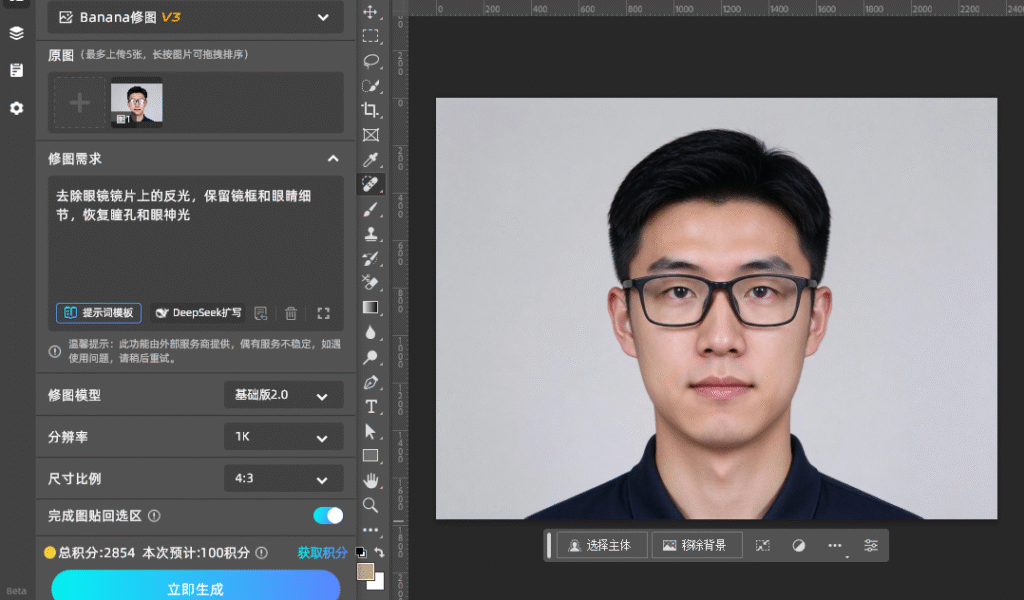This screenshot has height=600, width=1024.
Task: Open the 分辨率 dropdown showing 1K
Action: point(283,437)
